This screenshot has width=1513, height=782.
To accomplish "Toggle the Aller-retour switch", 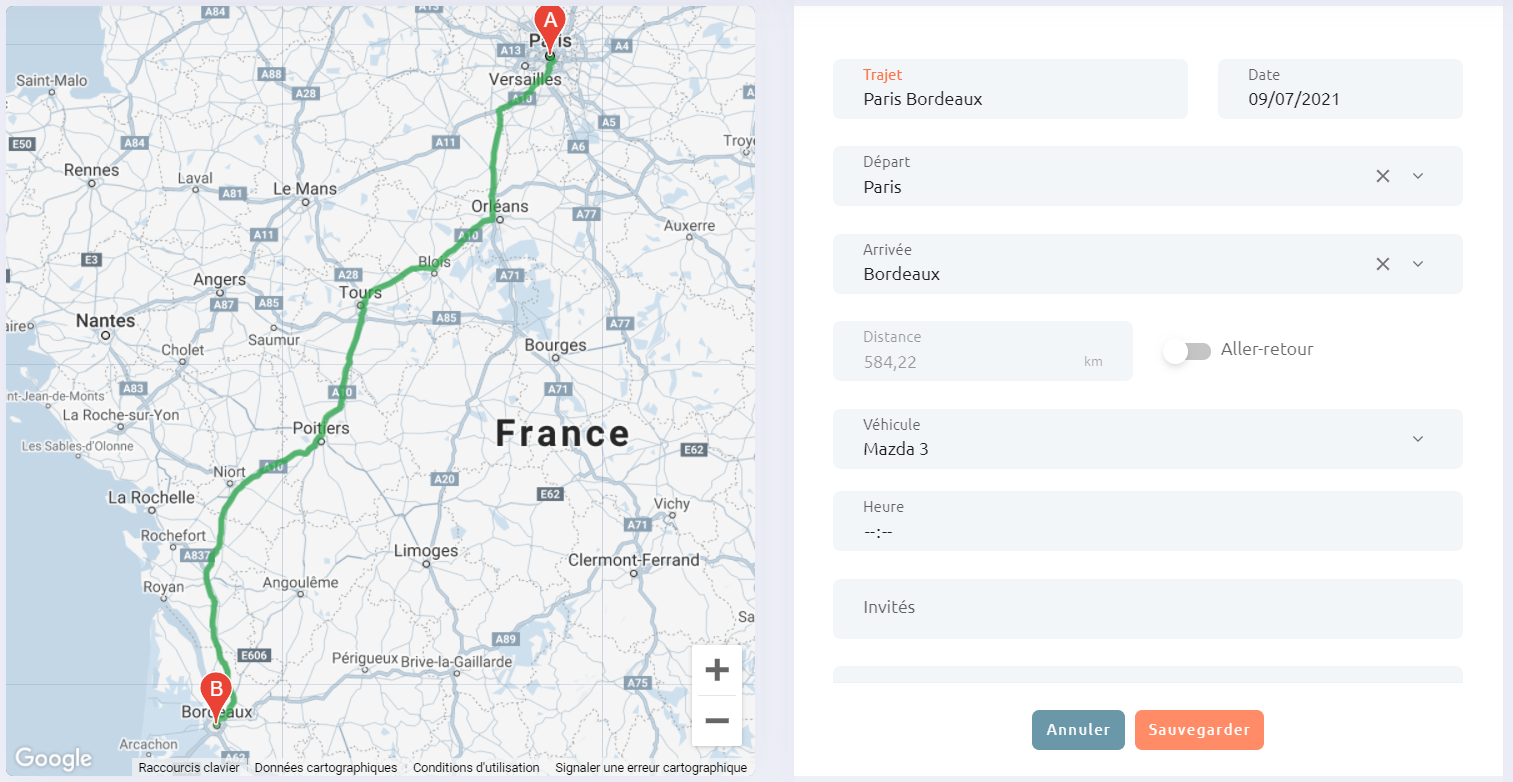I will pos(1187,351).
